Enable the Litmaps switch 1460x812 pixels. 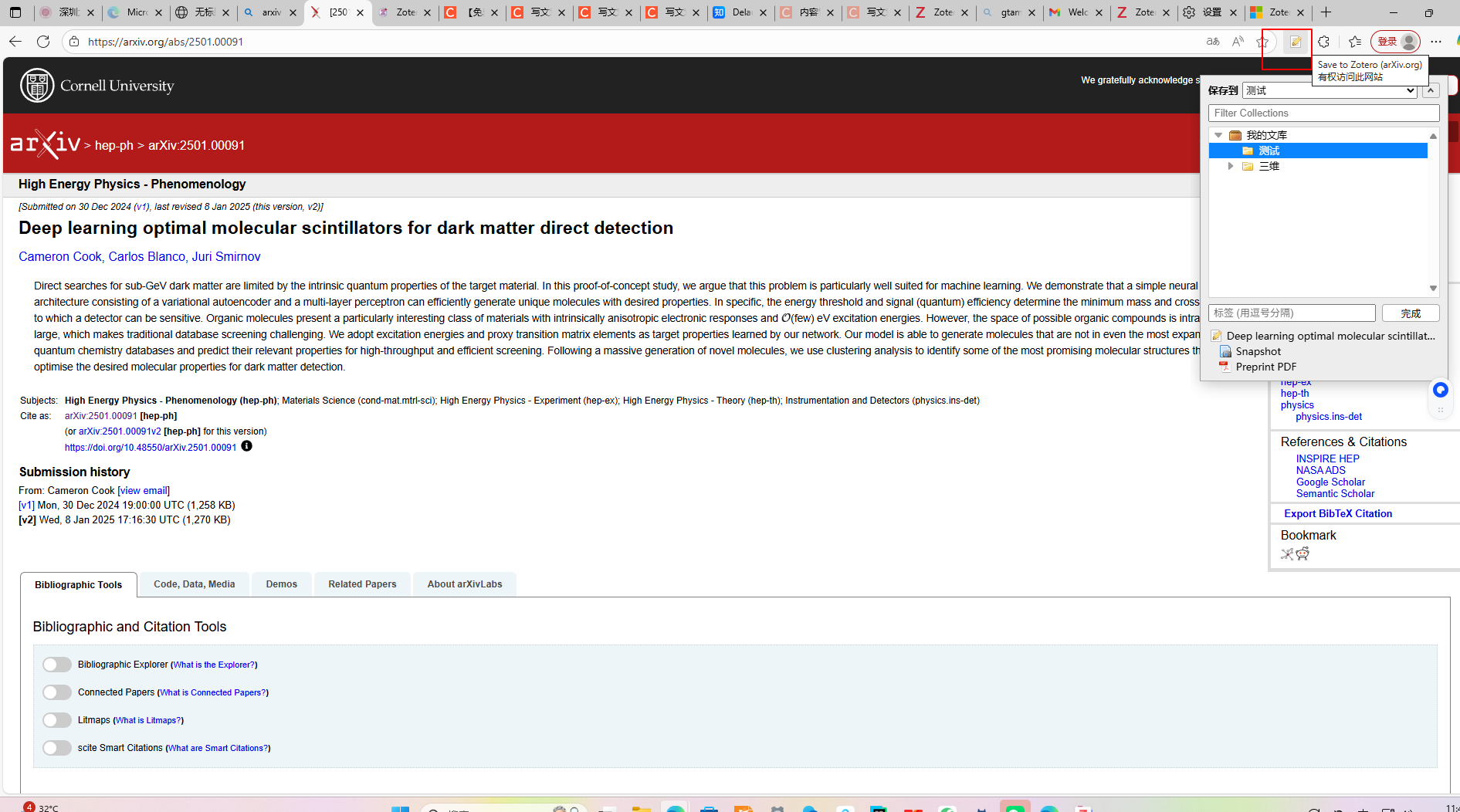click(57, 720)
